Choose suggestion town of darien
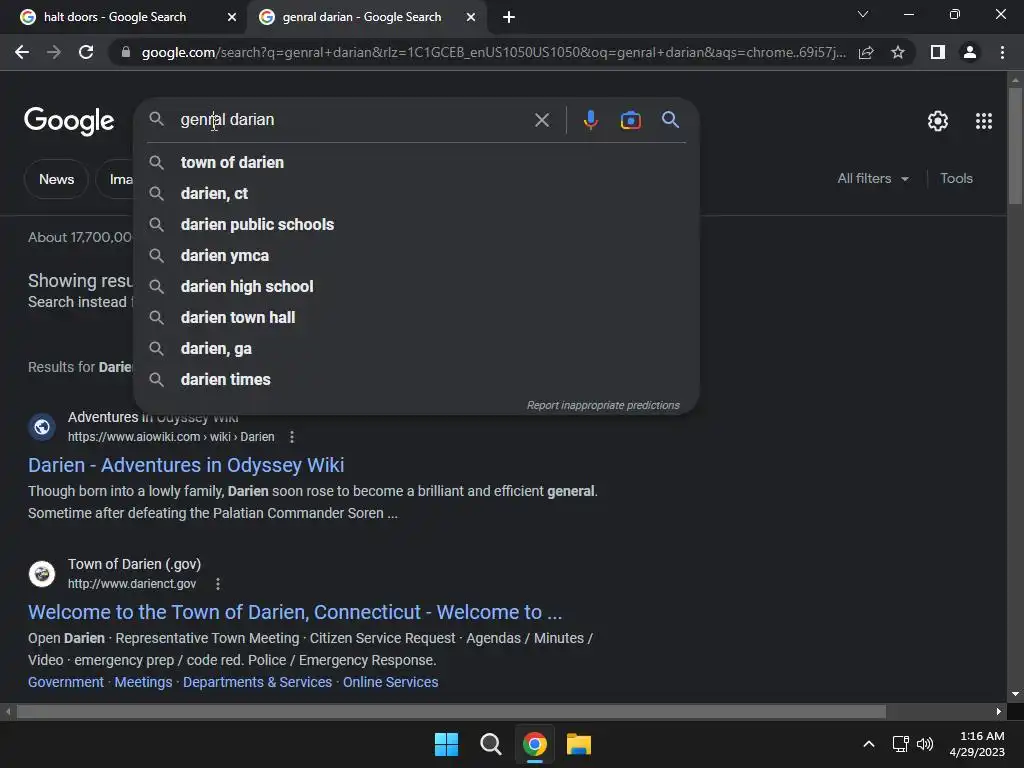This screenshot has width=1024, height=768. (417, 162)
